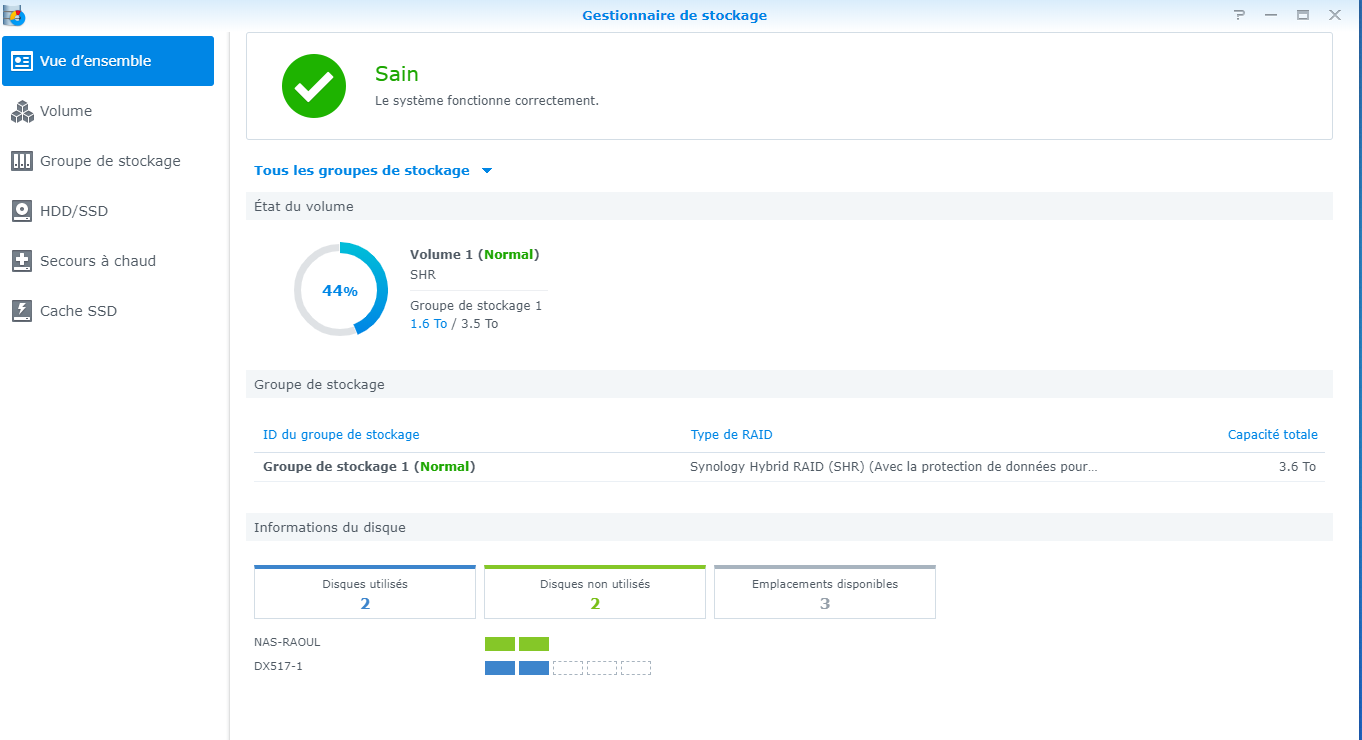Open the Vue d'ensemble tab
Image resolution: width=1362 pixels, height=740 pixels.
[108, 61]
